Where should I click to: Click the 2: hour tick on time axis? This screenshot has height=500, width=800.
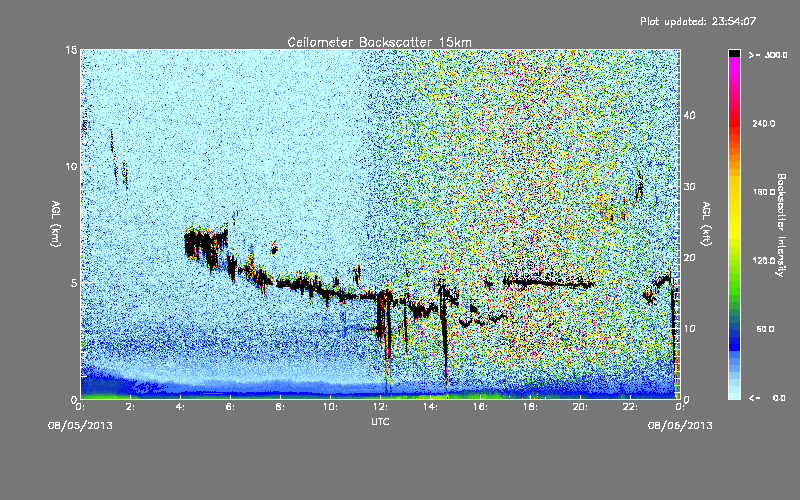point(131,407)
